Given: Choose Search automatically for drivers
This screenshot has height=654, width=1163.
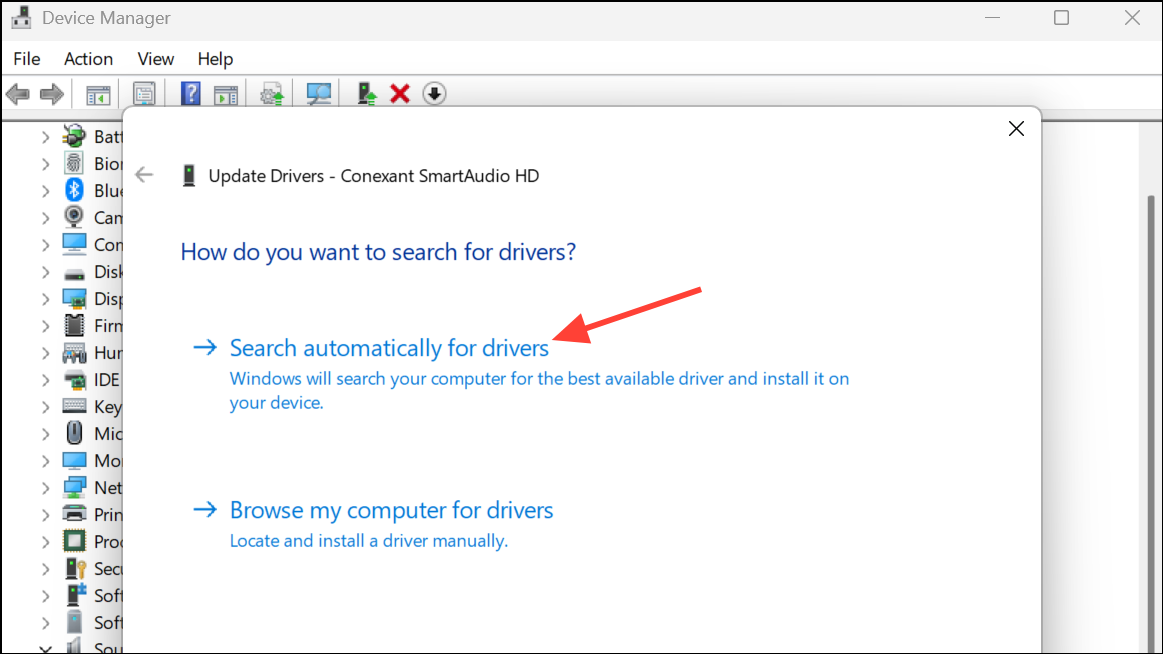Looking at the screenshot, I should tap(389, 348).
